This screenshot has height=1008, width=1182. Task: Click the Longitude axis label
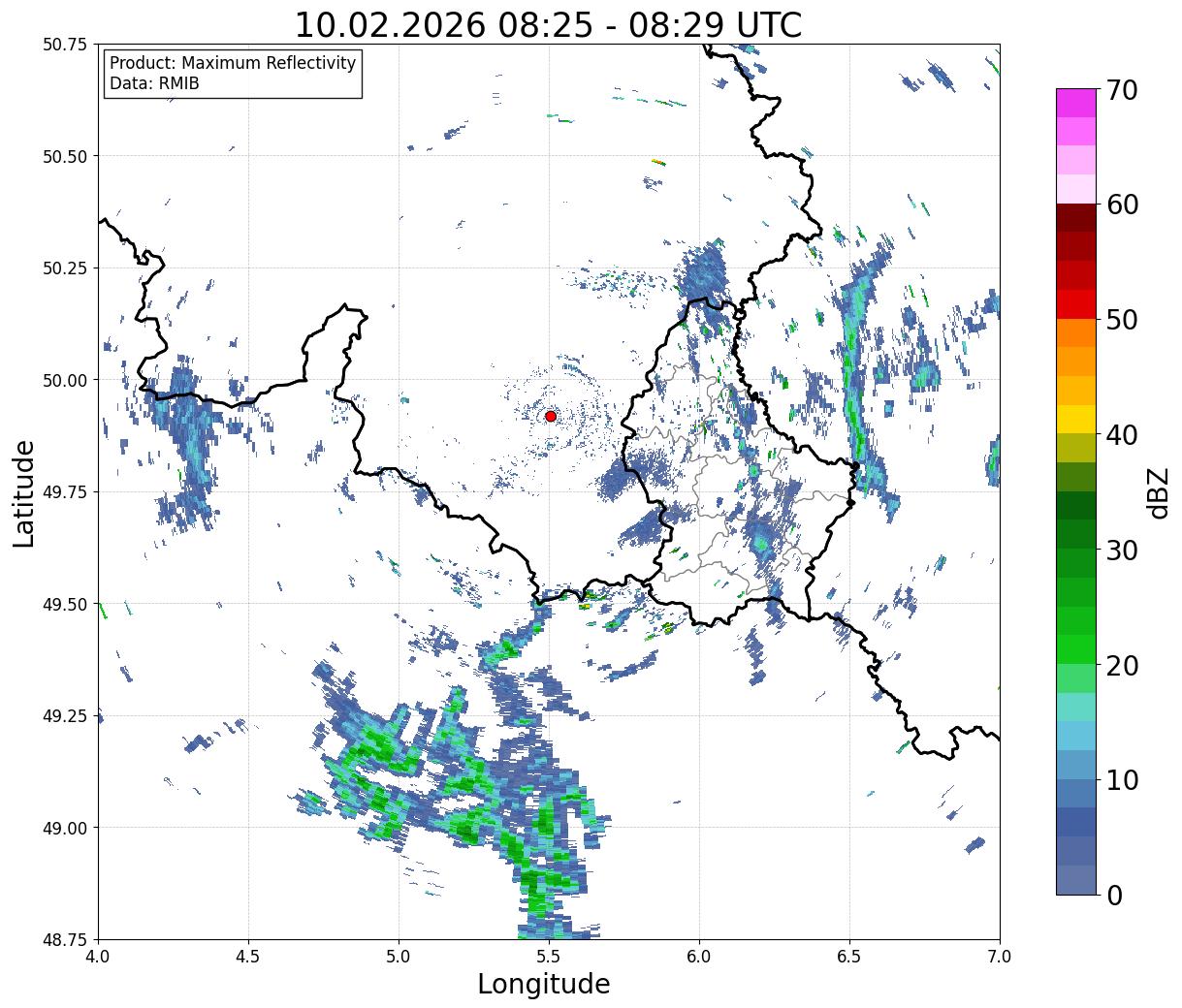point(544,984)
